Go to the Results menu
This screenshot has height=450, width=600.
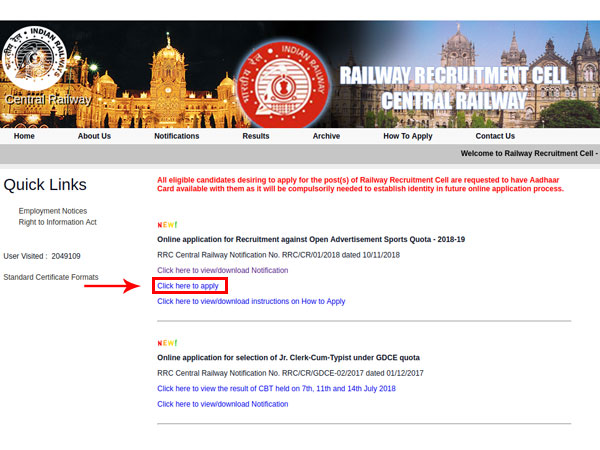click(x=256, y=136)
